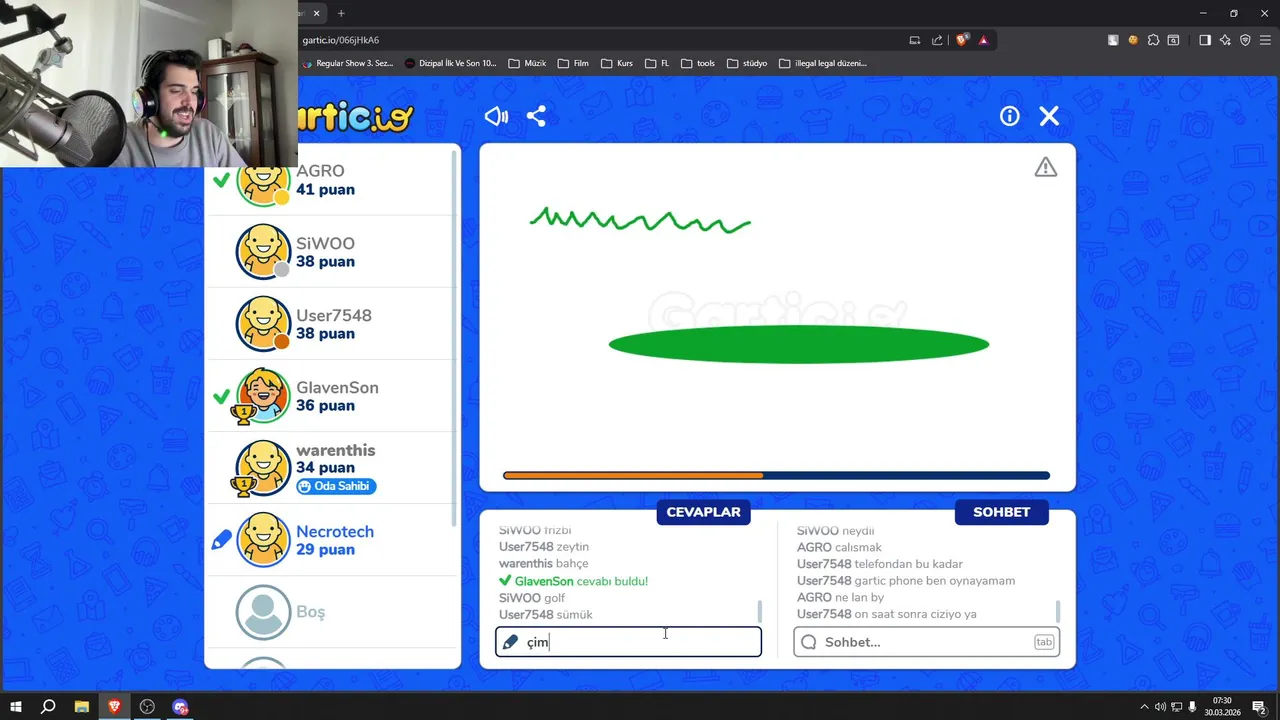
Task: Open the stüdyo bookmarks folder
Action: 747,63
